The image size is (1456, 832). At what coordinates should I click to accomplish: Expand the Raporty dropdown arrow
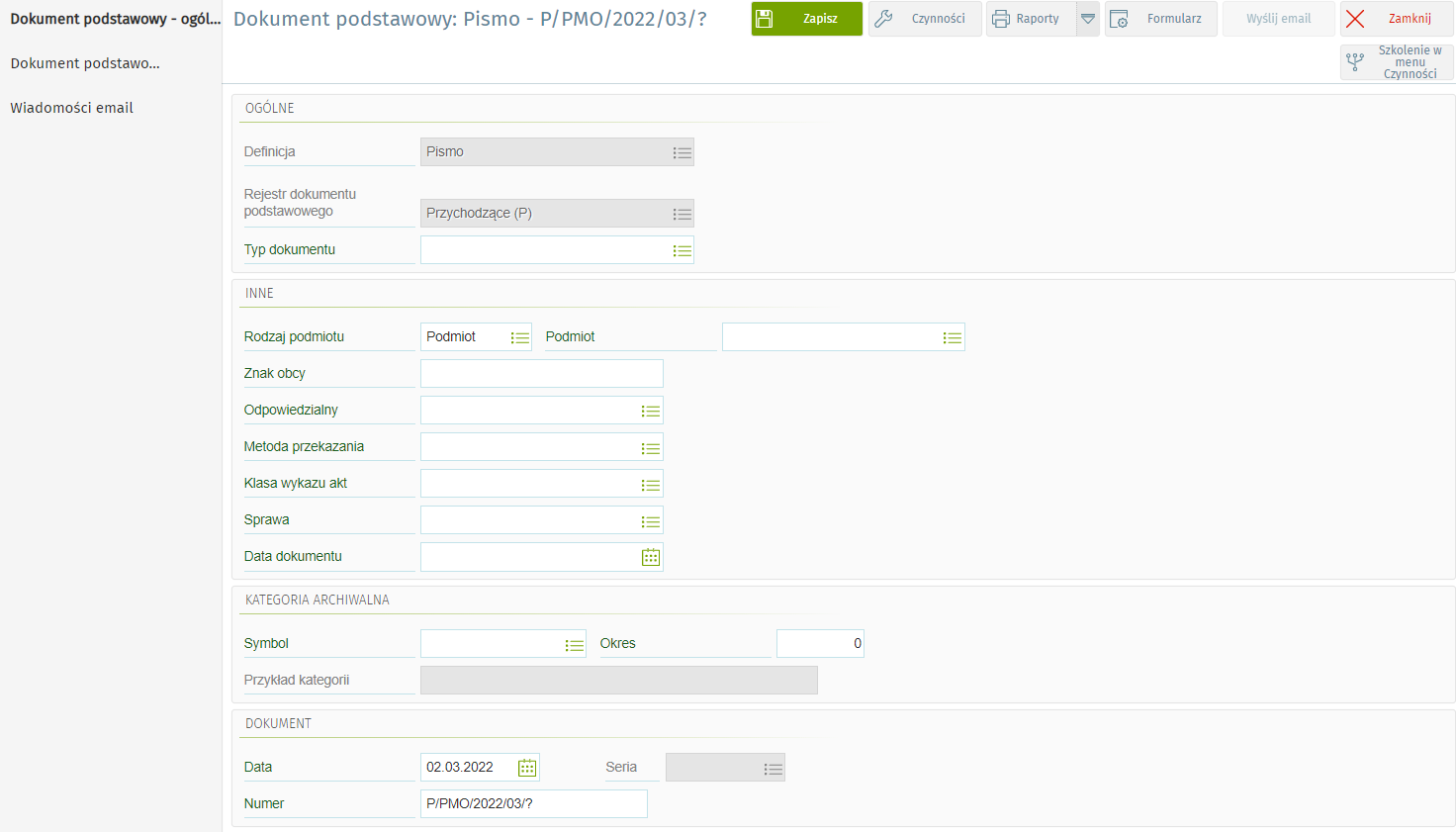click(x=1088, y=19)
